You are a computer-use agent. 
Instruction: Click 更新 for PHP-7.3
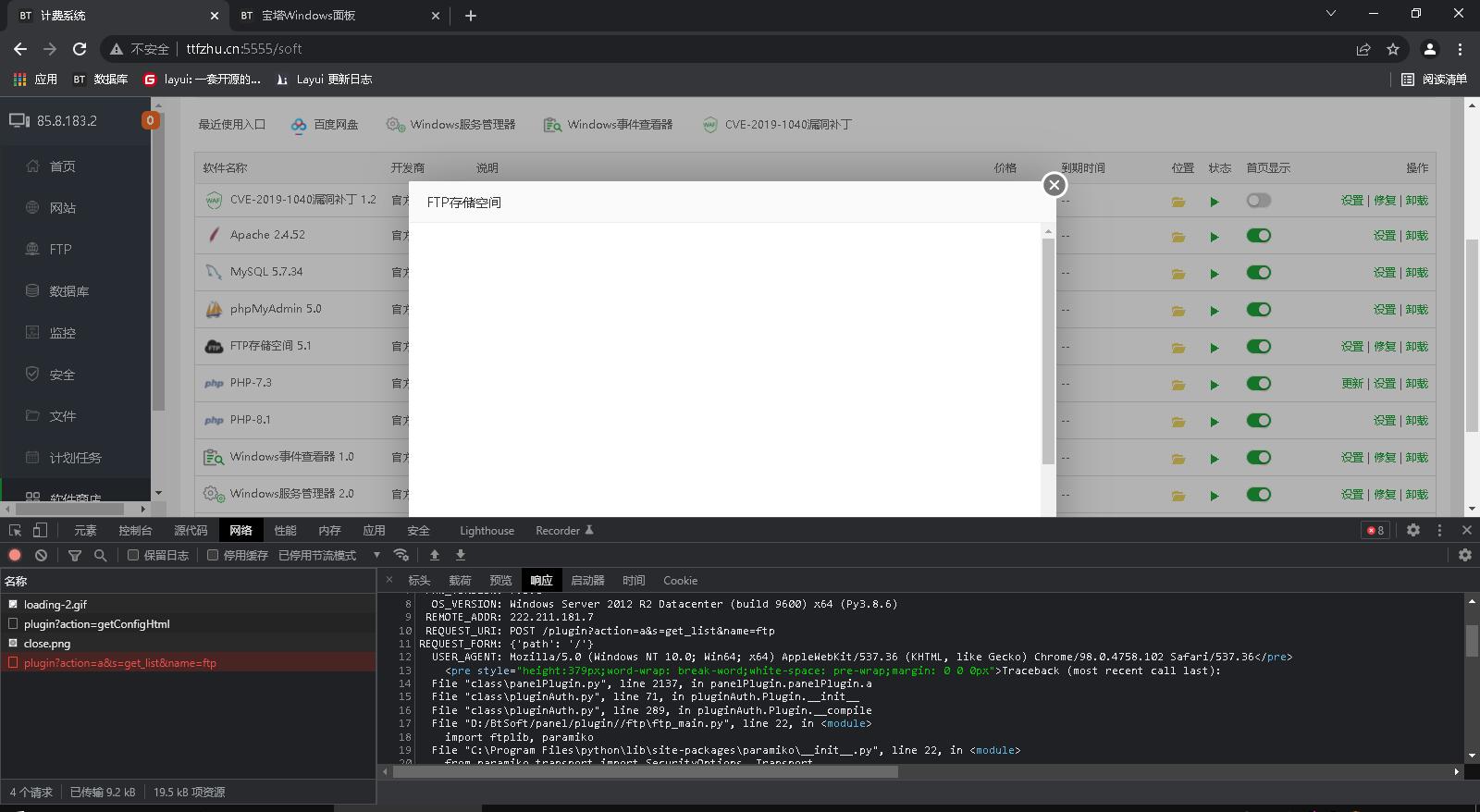tap(1352, 384)
